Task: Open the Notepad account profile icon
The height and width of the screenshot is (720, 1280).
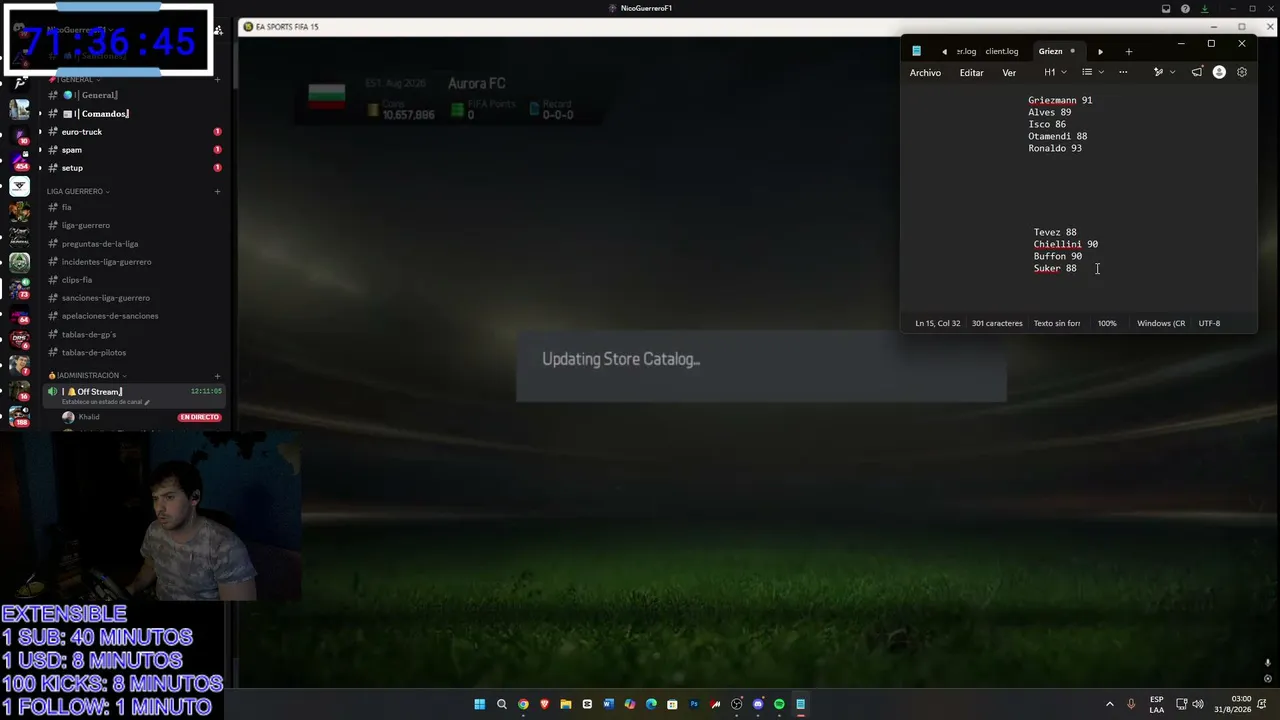Action: pyautogui.click(x=1219, y=72)
